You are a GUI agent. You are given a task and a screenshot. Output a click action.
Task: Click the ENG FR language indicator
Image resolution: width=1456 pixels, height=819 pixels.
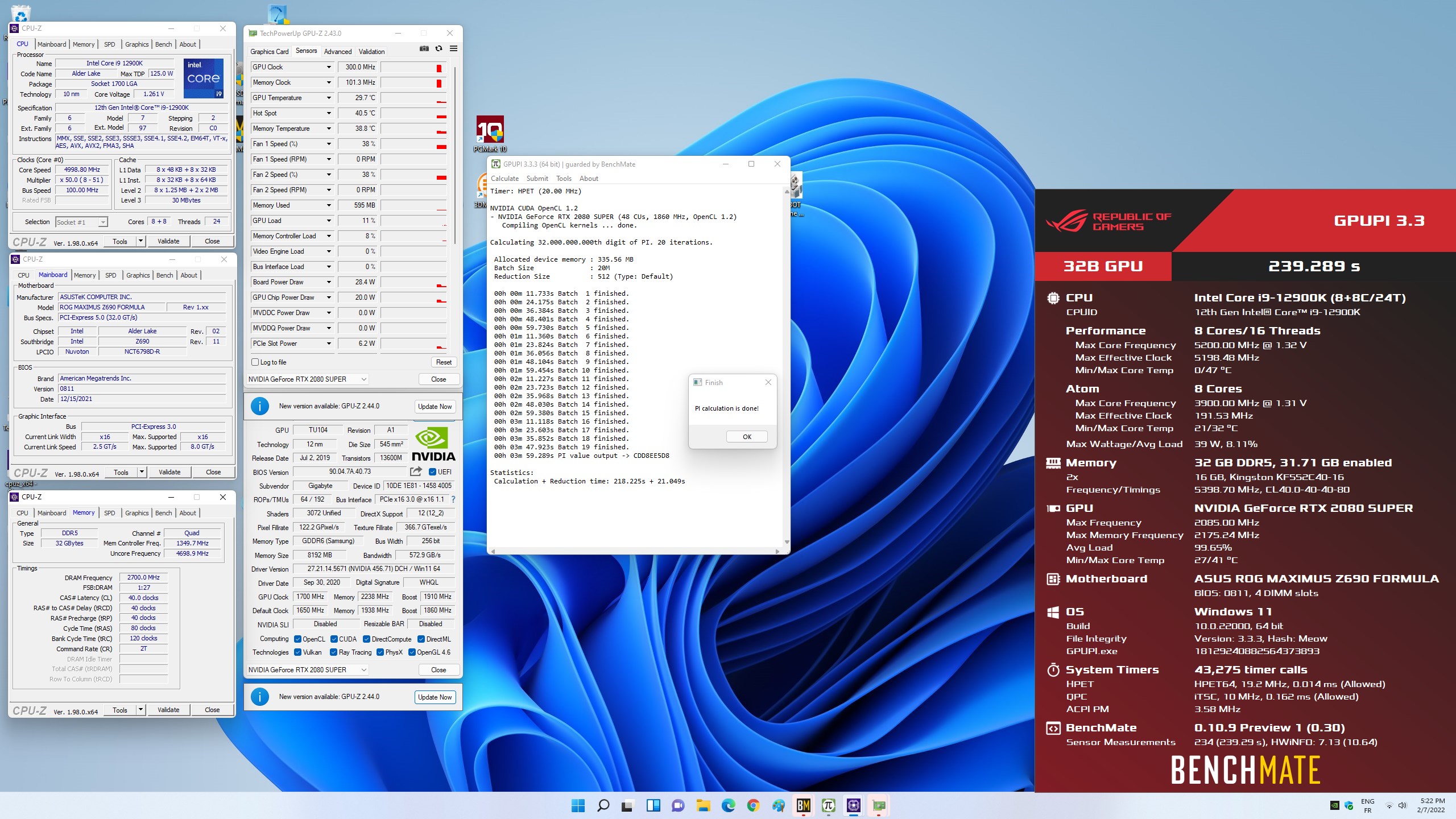(x=1368, y=805)
